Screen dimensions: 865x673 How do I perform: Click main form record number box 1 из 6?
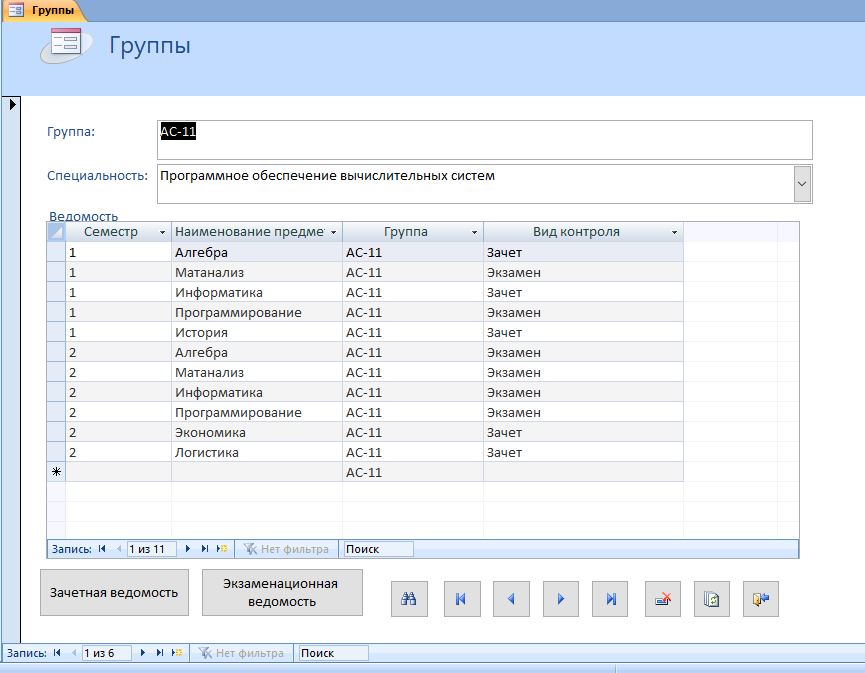[106, 653]
